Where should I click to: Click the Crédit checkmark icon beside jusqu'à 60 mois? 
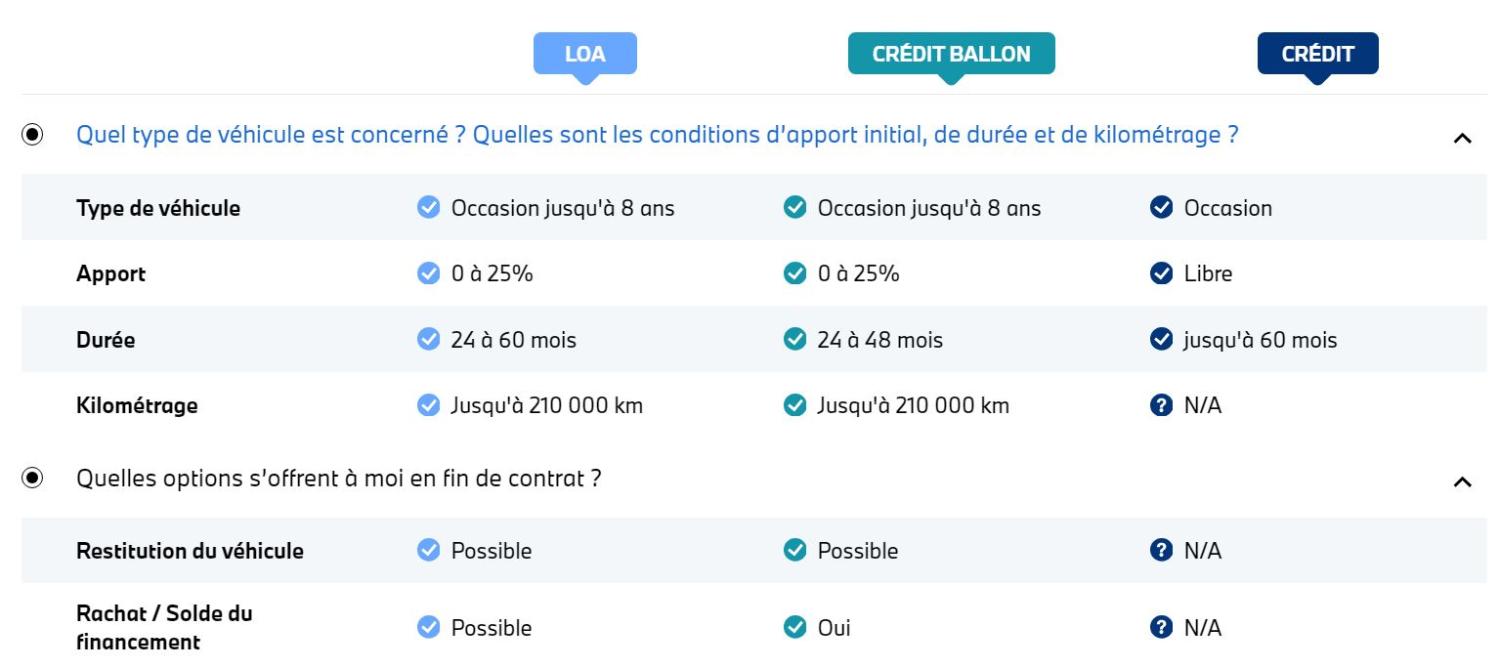click(1161, 340)
